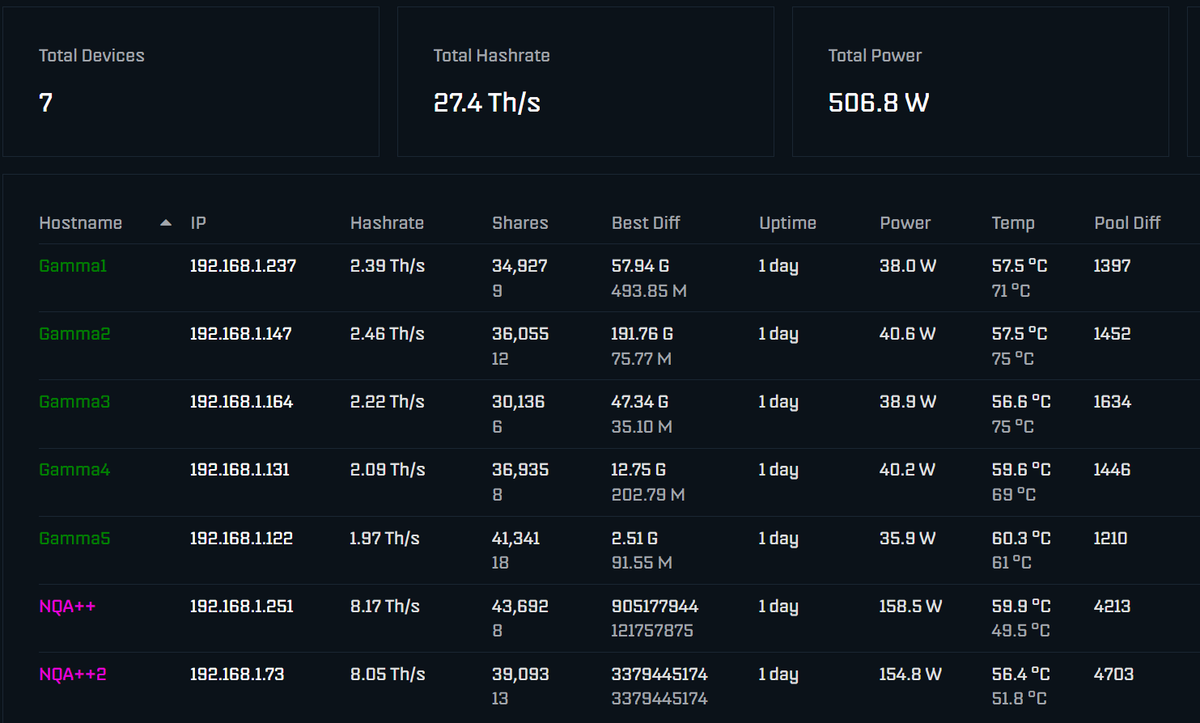Sort by the Best Diff column header
The image size is (1200, 723).
[x=647, y=223]
